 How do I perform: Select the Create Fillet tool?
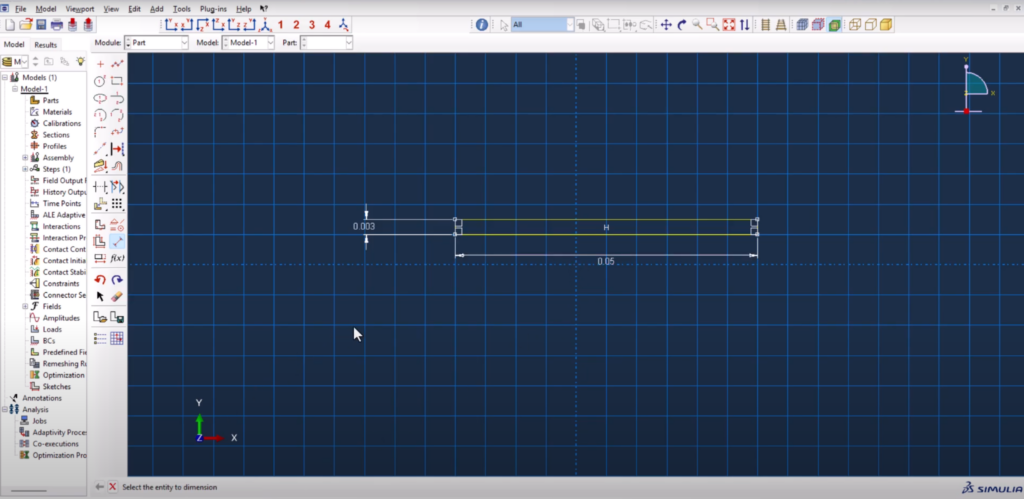point(100,132)
